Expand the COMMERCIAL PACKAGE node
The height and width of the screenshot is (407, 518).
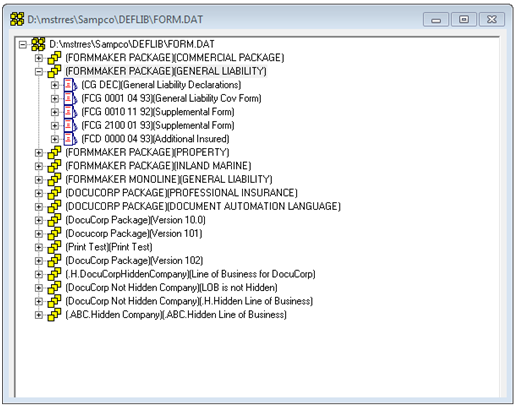click(39, 58)
